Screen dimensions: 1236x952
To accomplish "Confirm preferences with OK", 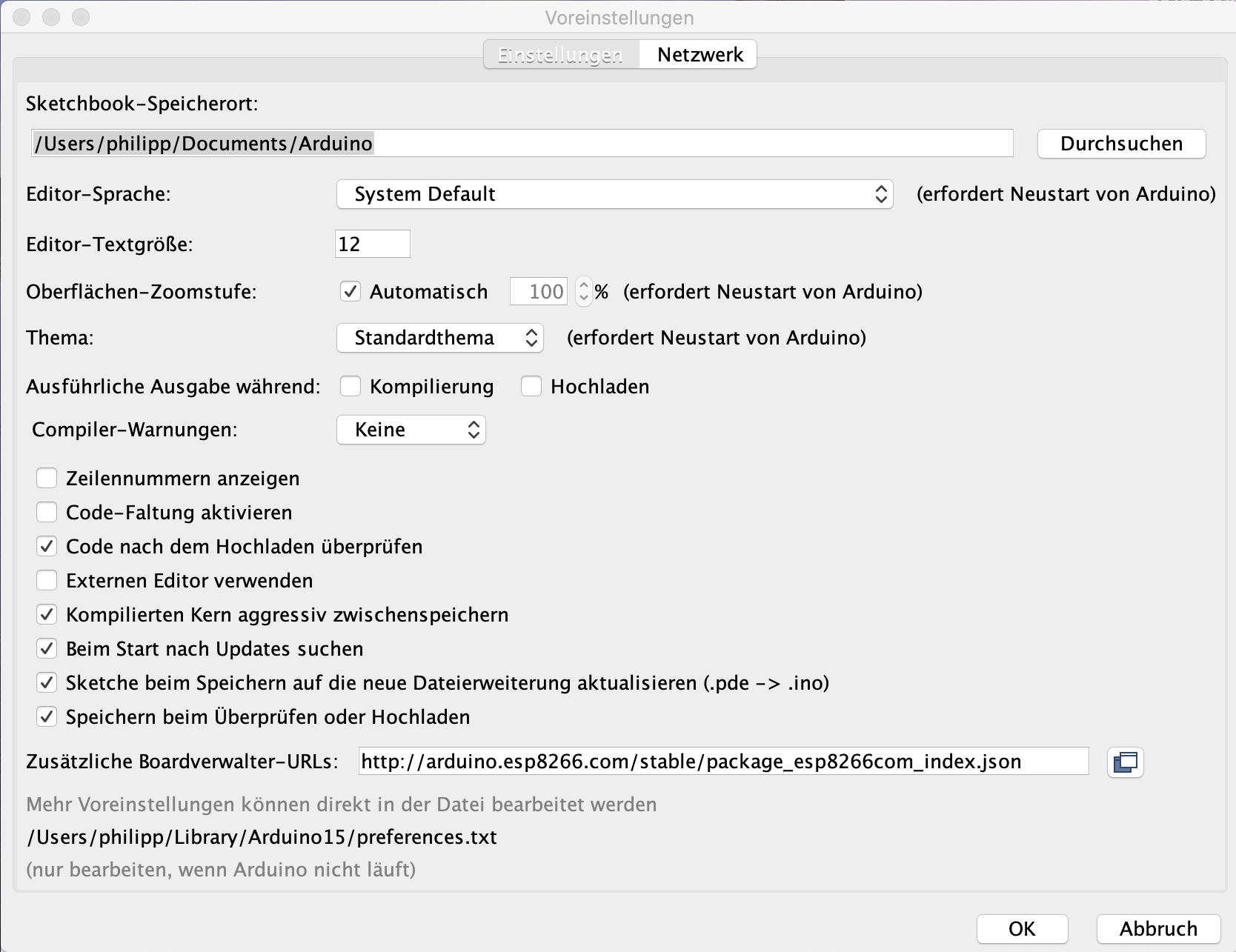I will pos(1023,928).
